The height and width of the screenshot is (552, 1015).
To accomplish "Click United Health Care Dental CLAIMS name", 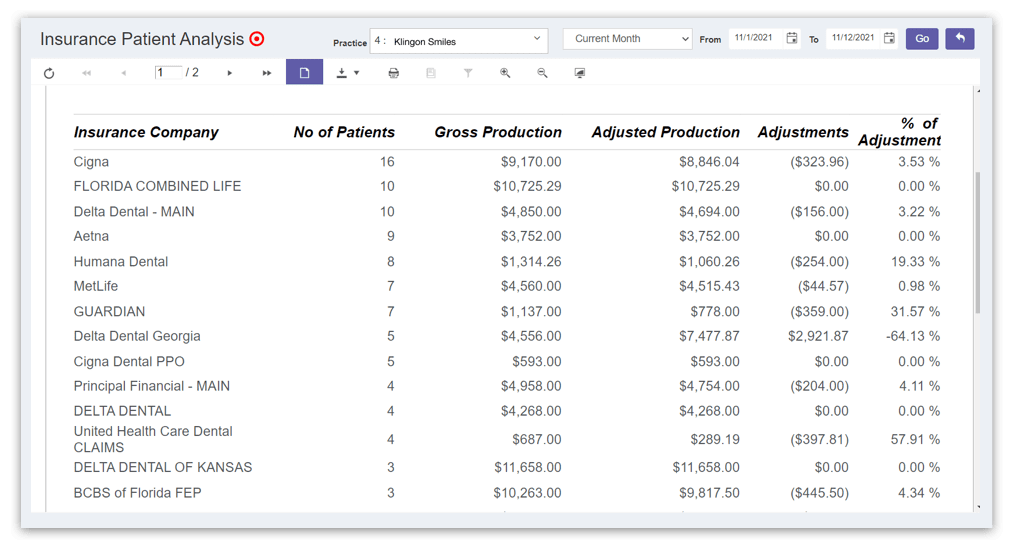I will pos(153,439).
